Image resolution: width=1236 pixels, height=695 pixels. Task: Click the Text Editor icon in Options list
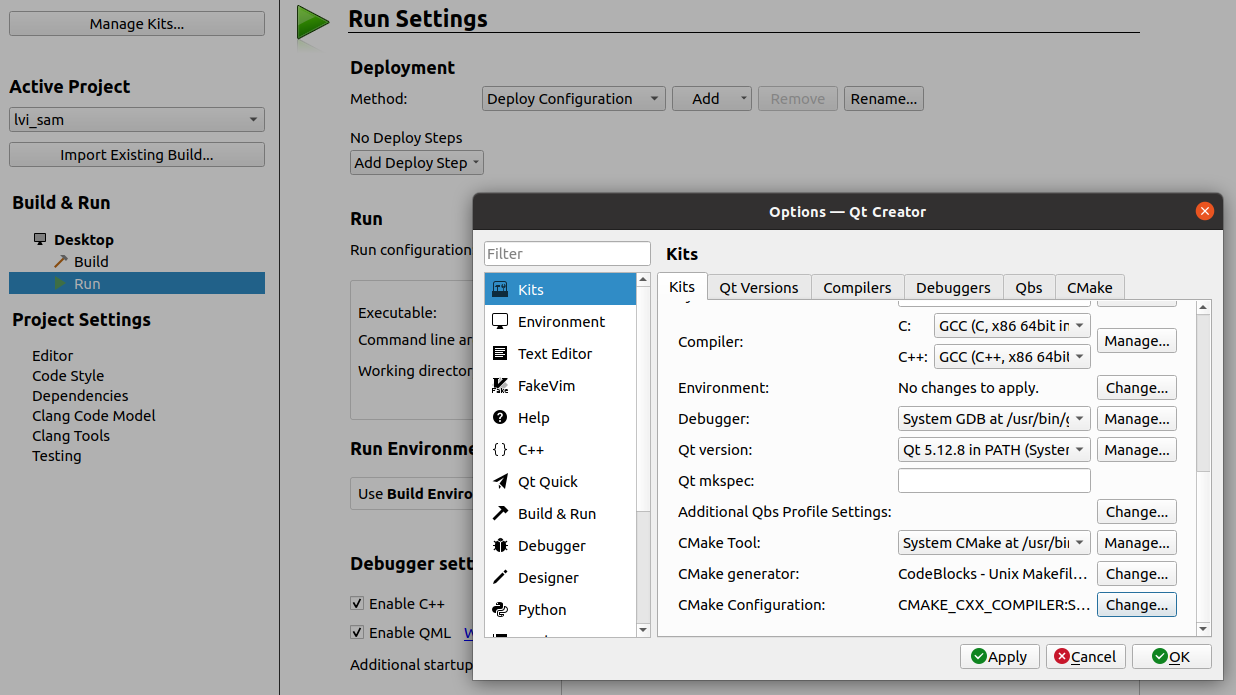click(500, 354)
